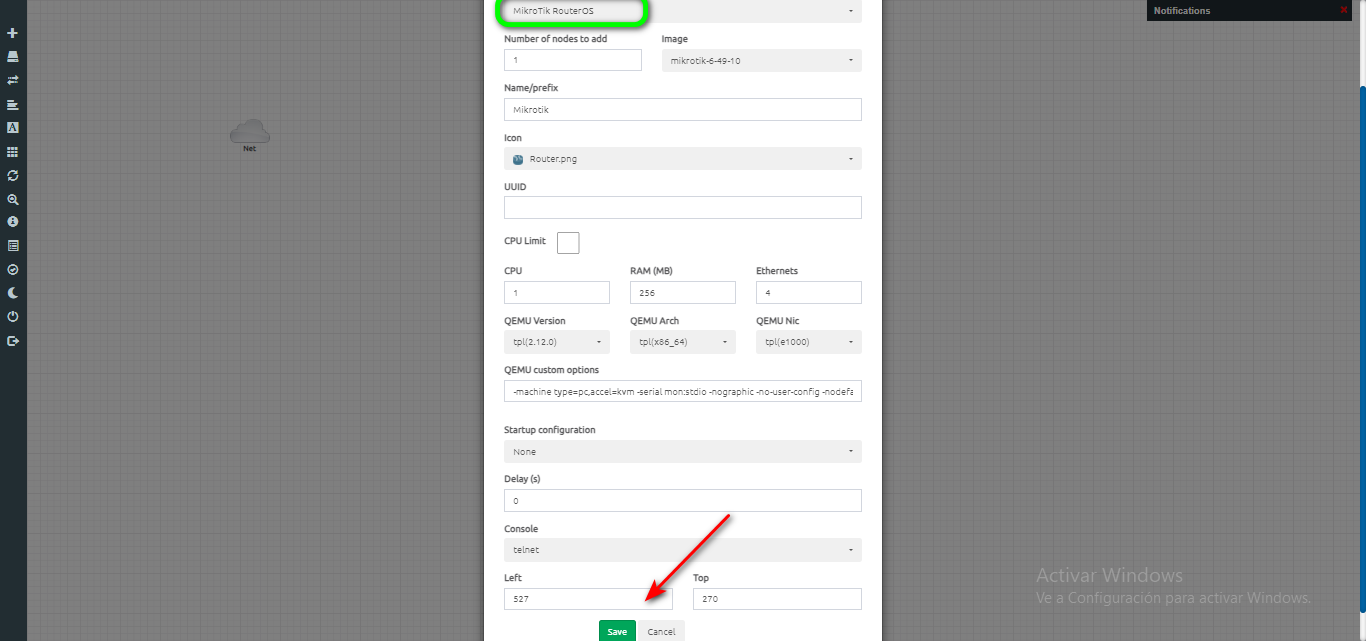Open the Console dropdown showing telnet
Screen dimensions: 1366x641
(683, 550)
